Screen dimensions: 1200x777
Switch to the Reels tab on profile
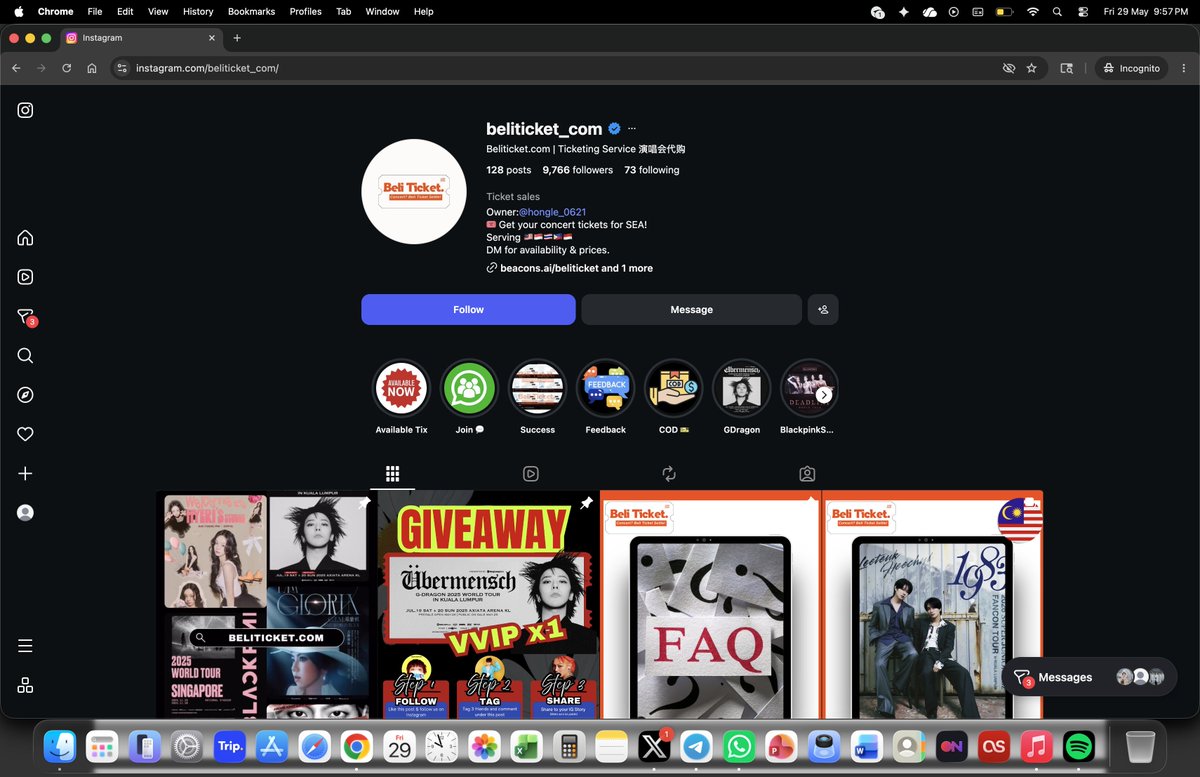tap(531, 474)
